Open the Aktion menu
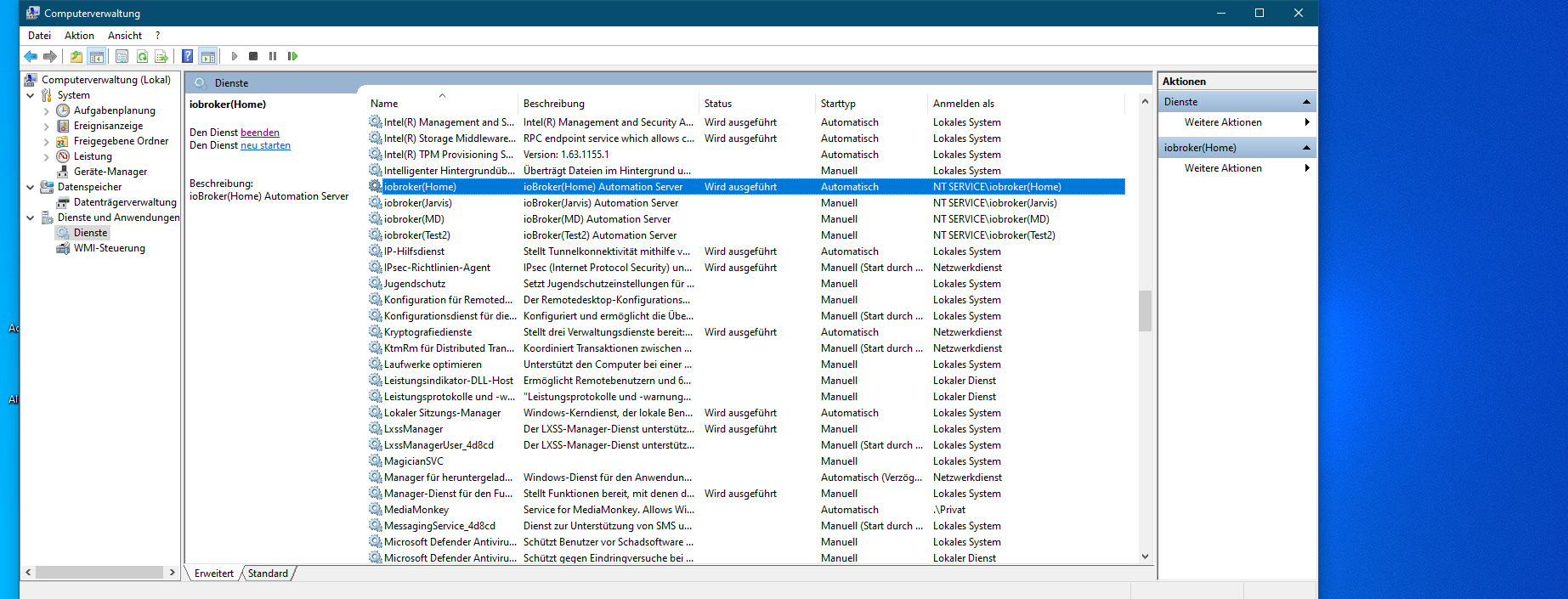The image size is (1568, 599). [79, 36]
